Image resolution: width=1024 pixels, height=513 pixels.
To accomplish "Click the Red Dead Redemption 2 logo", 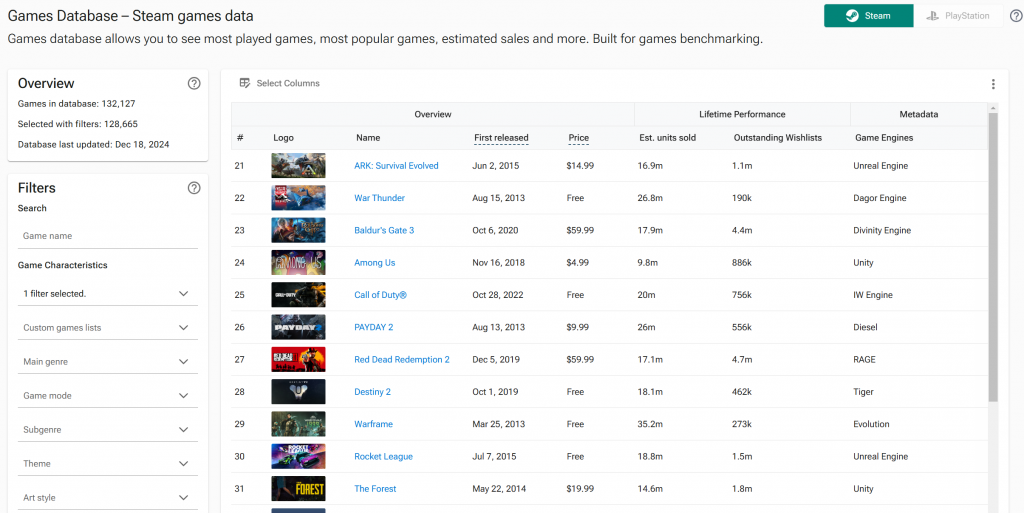I will point(298,360).
